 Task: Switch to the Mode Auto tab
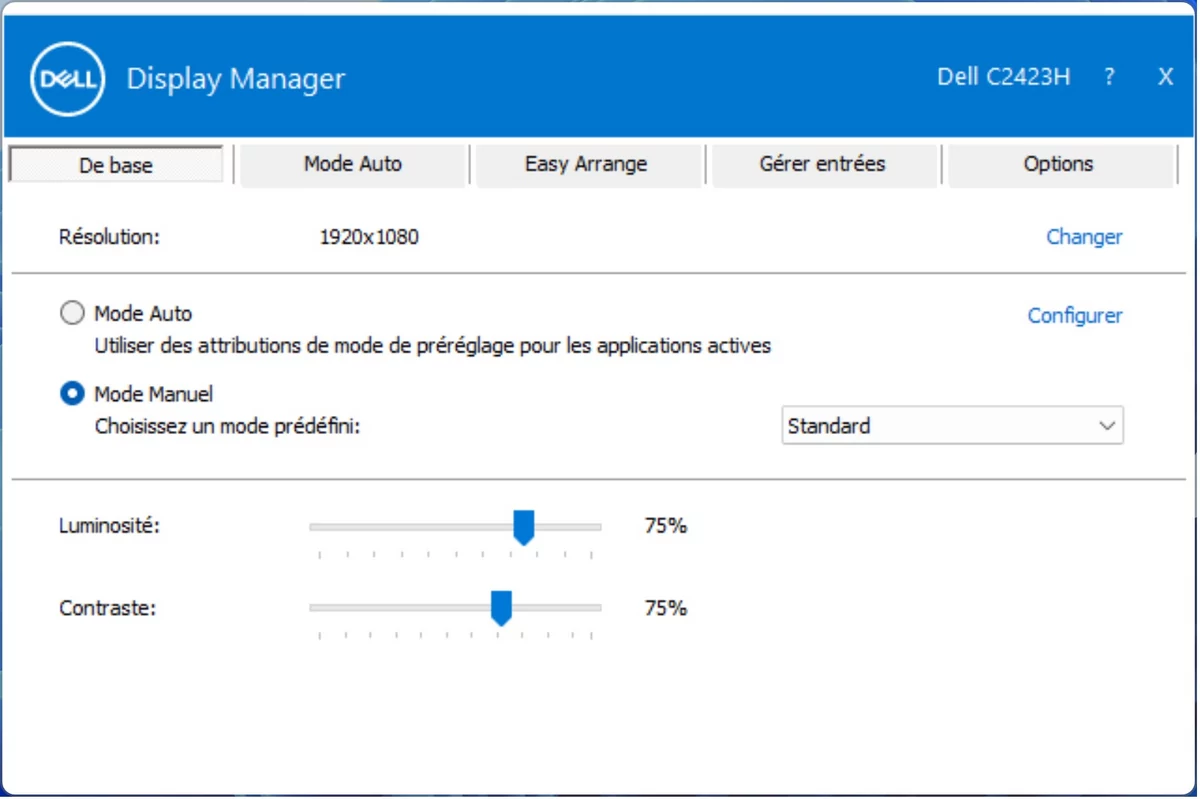point(353,164)
